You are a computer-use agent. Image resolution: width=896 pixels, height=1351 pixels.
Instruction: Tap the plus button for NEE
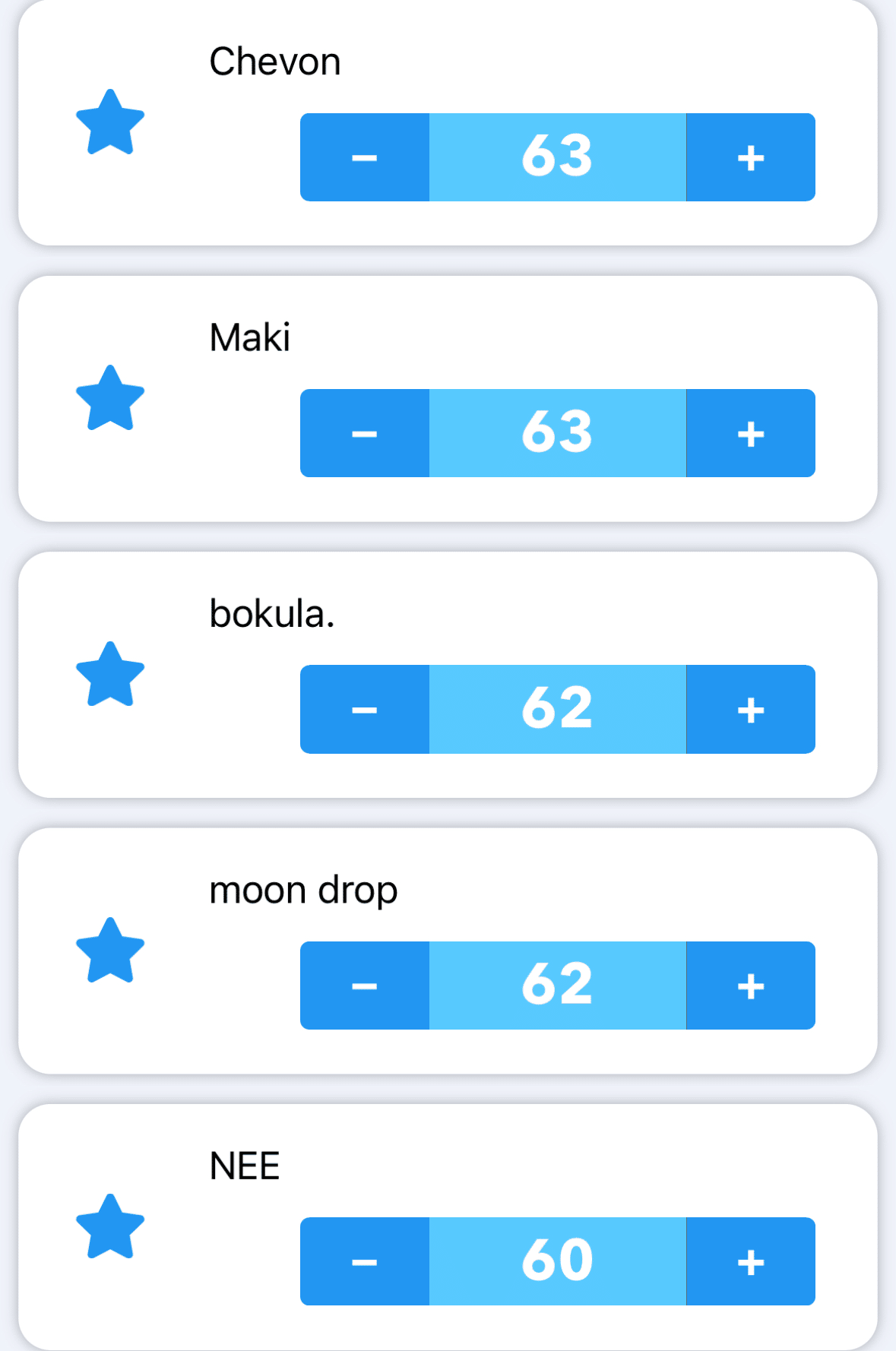click(751, 1261)
